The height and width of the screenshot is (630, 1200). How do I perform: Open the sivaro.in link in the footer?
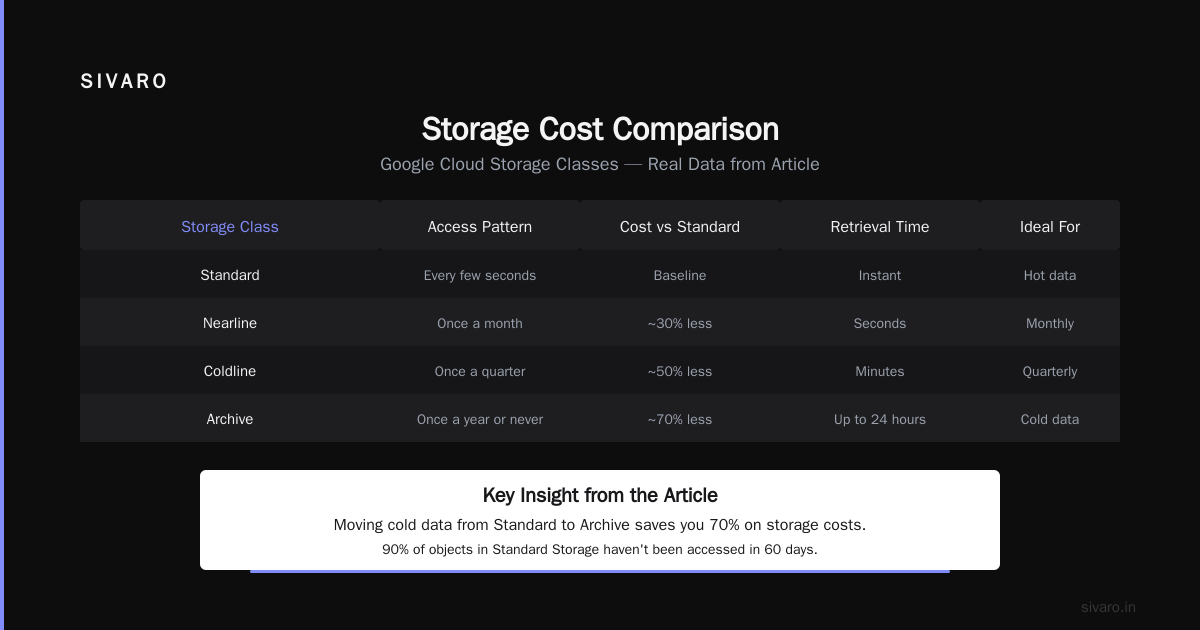[x=1108, y=607]
